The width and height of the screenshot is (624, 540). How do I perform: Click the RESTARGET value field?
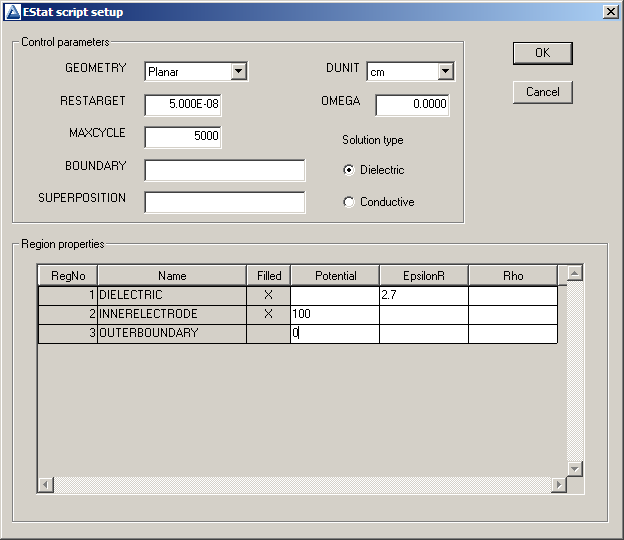point(182,105)
